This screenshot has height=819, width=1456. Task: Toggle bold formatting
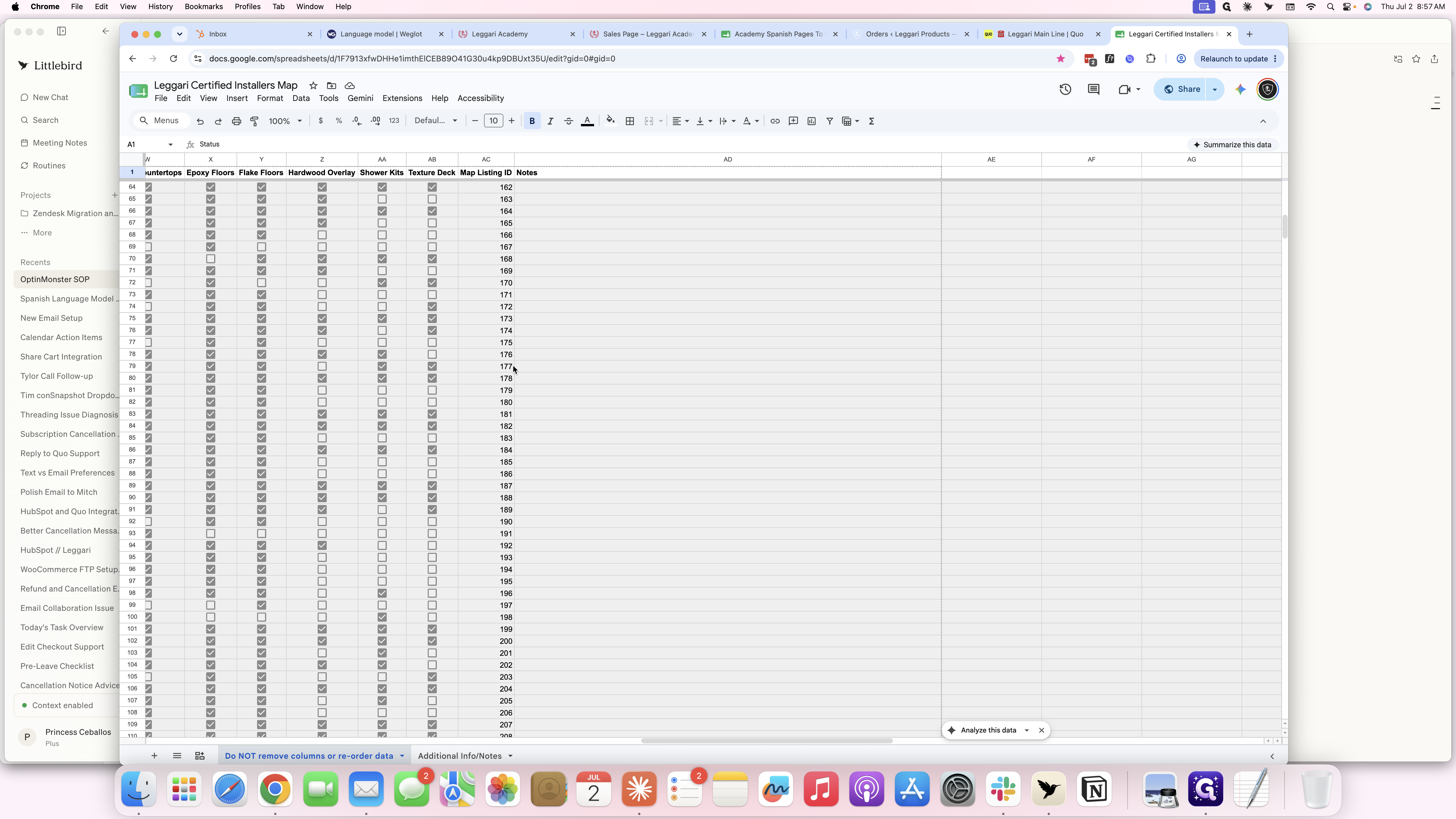tap(532, 121)
